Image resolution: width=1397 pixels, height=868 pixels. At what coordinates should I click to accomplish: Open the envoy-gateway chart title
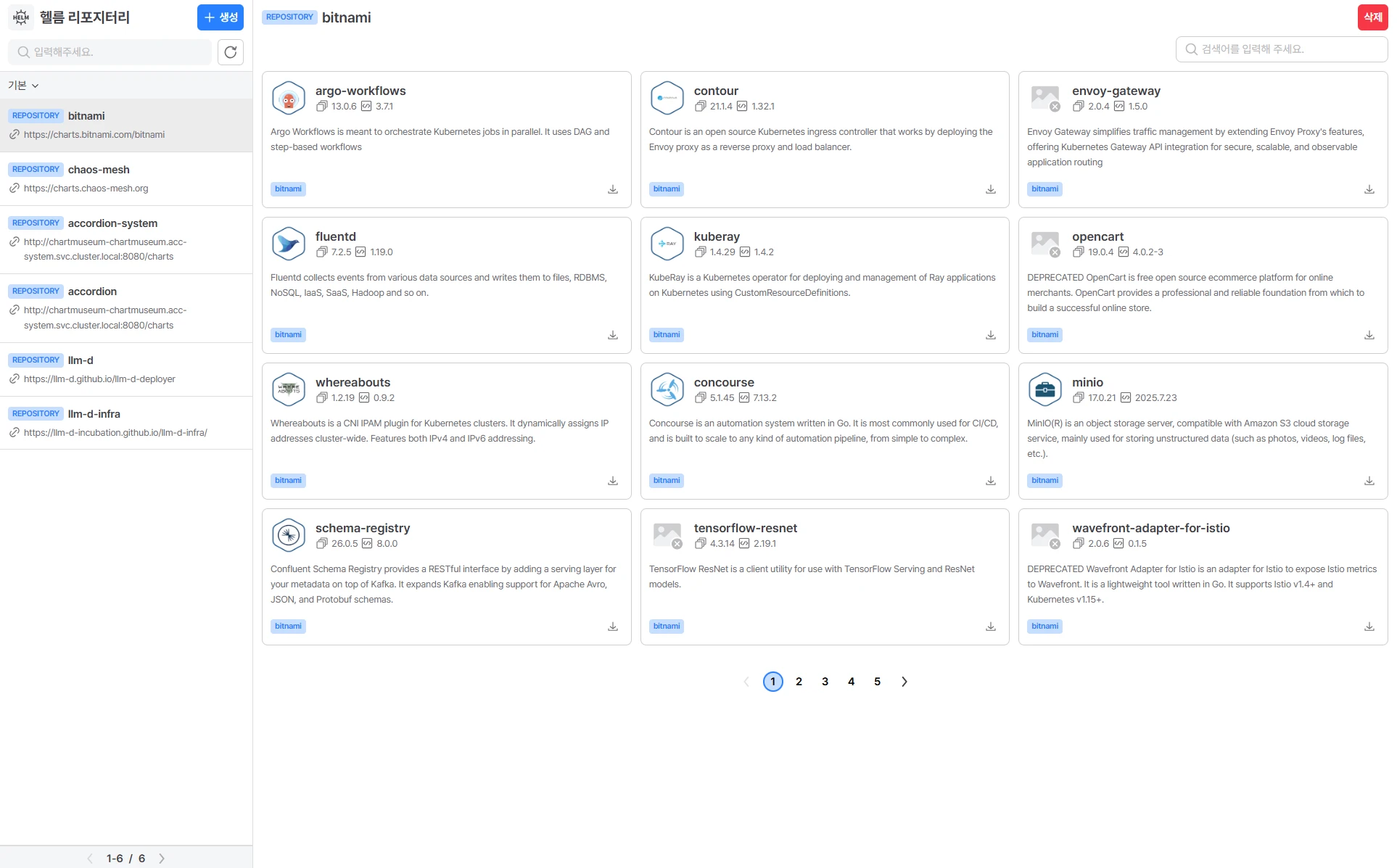(1116, 91)
